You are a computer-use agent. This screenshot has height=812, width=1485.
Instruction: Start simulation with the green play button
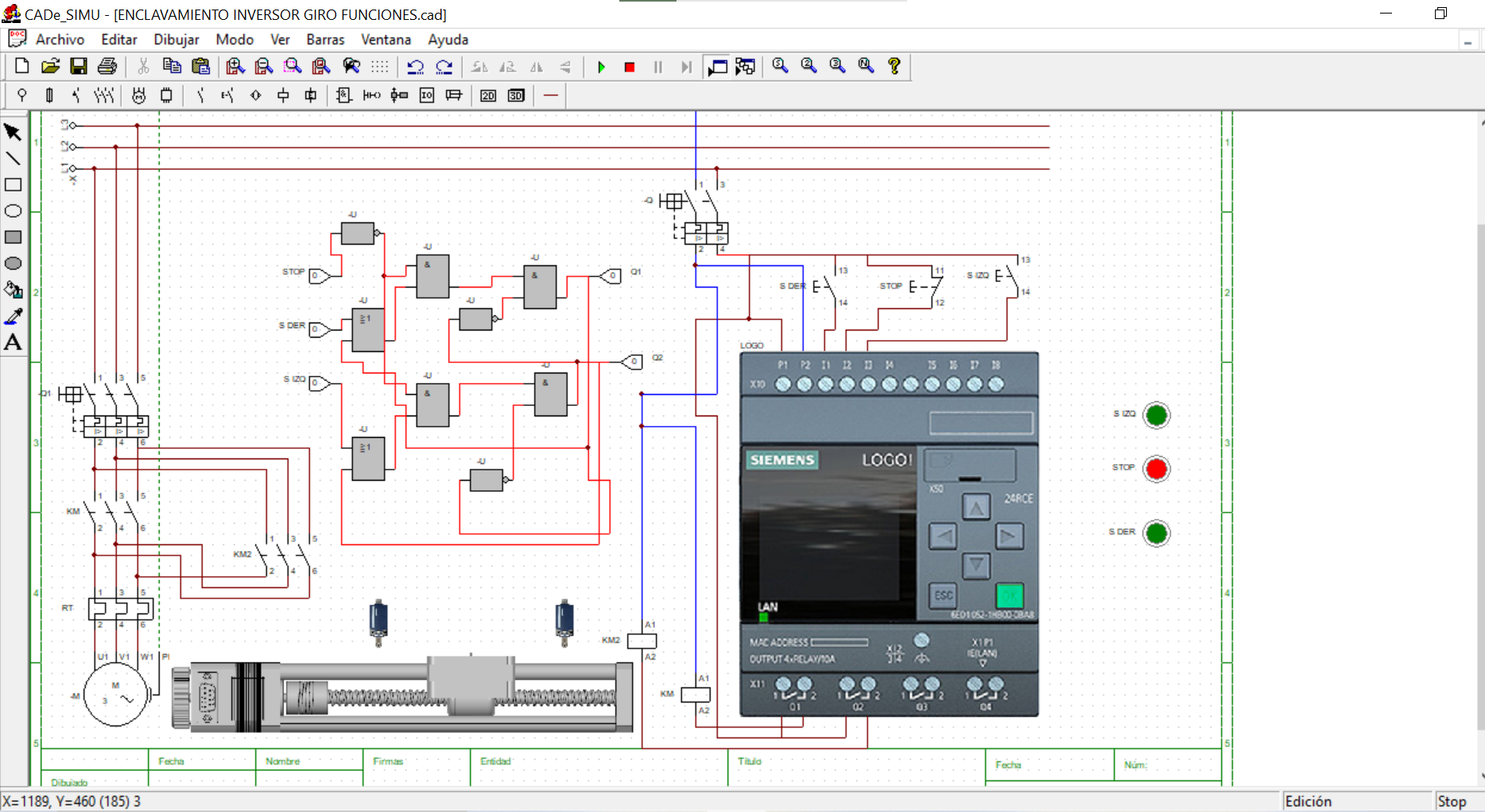click(x=601, y=68)
